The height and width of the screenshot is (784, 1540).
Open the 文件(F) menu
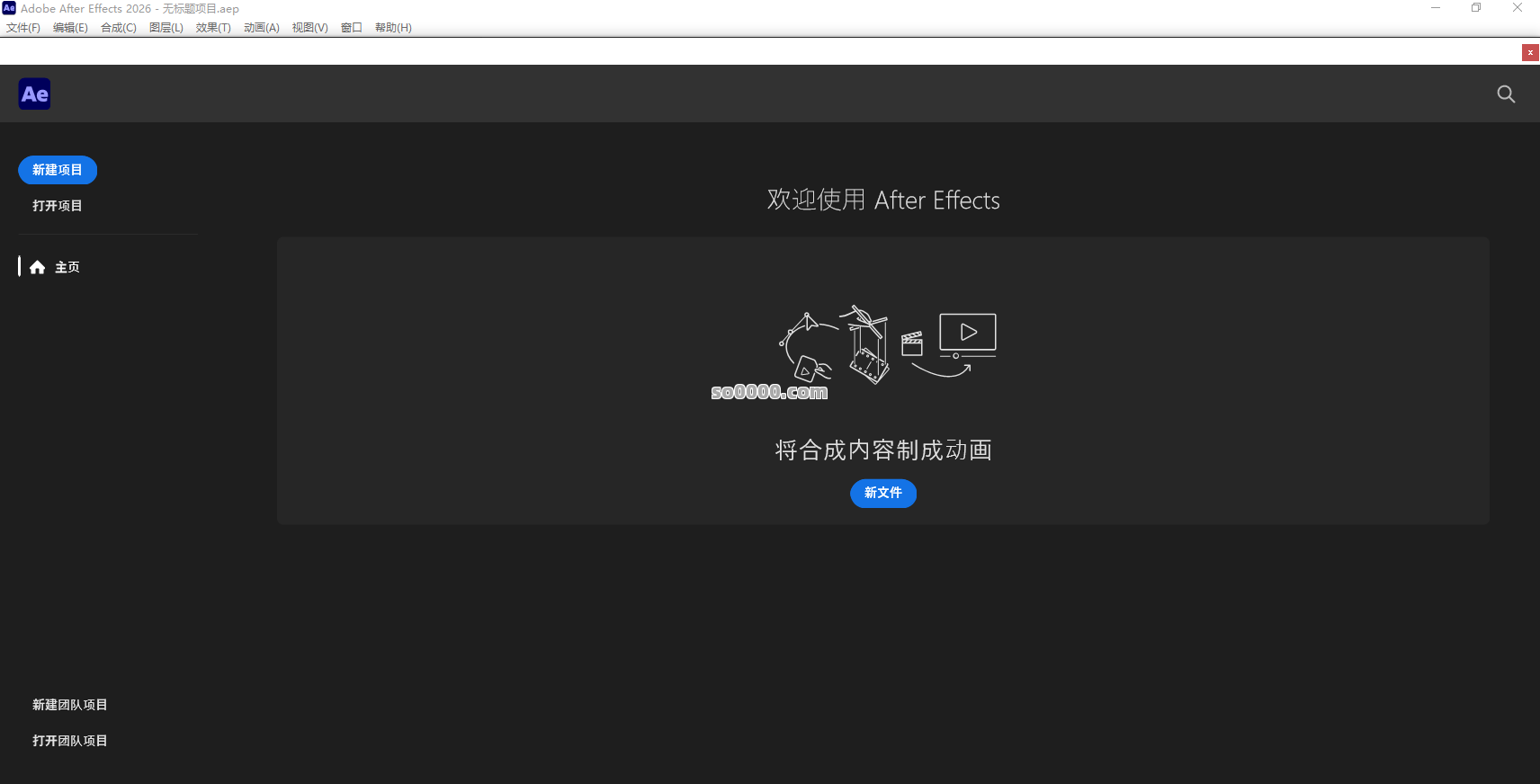tap(23, 28)
